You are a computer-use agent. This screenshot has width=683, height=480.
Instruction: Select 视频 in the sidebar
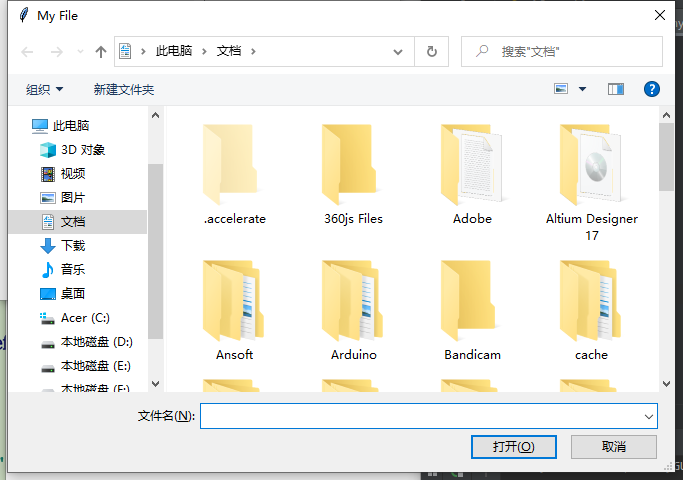coord(73,174)
